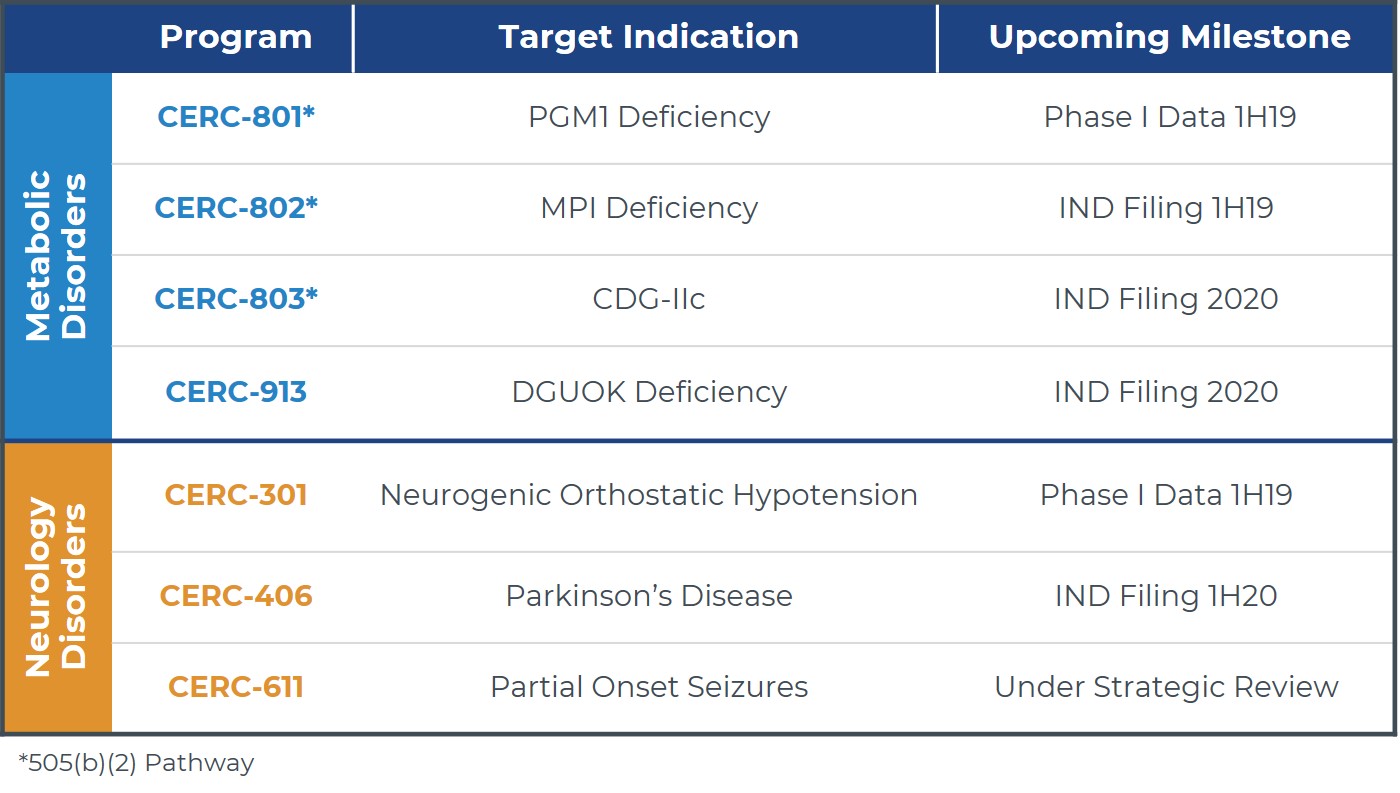Viewport: 1400px width, 793px height.
Task: Select the MPI Deficiency indication
Action: (648, 208)
